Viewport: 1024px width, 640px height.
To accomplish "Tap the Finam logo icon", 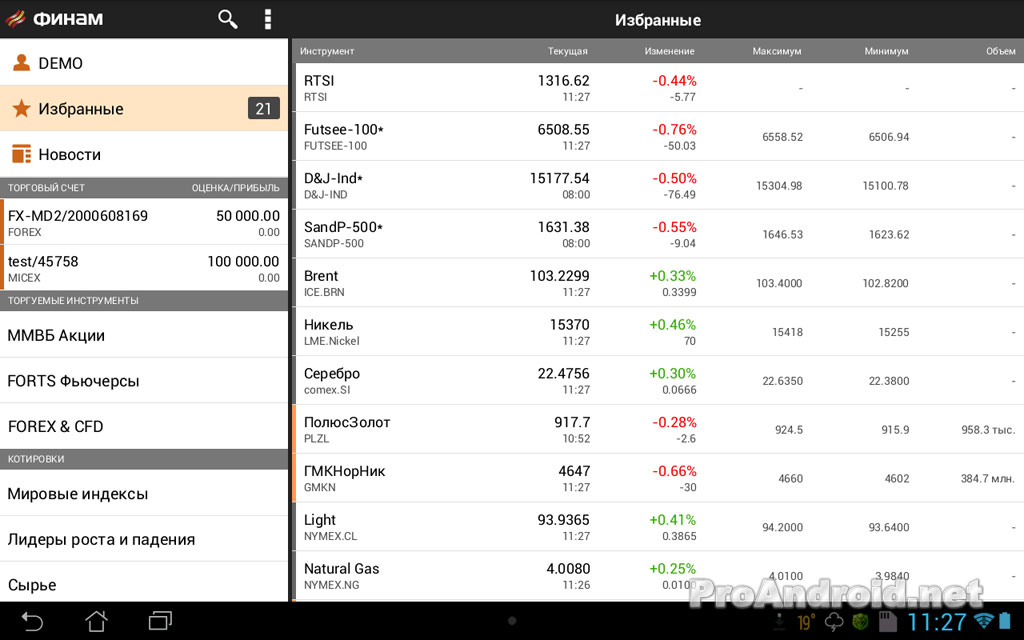I will (15, 18).
